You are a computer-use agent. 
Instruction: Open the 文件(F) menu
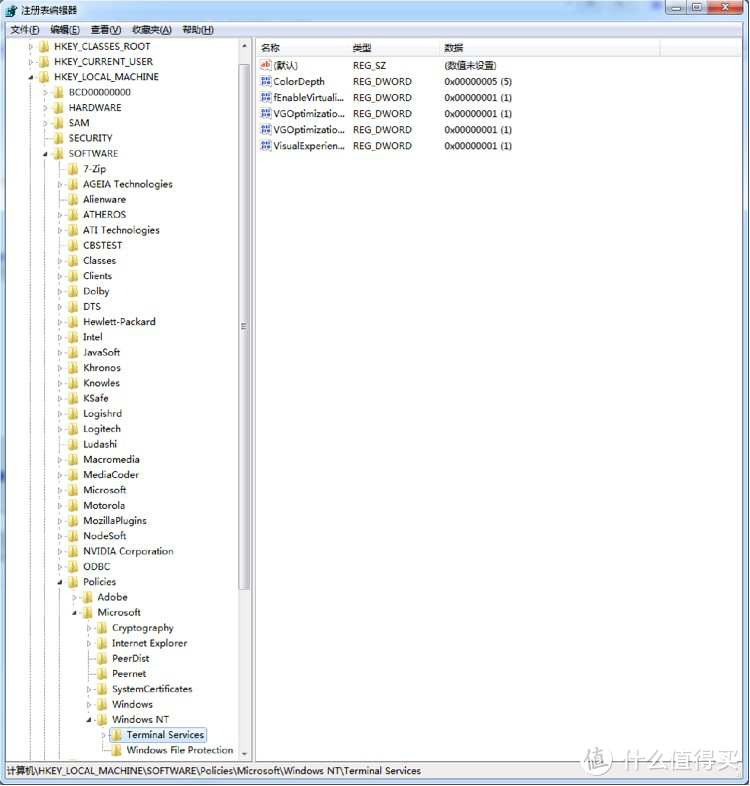tap(24, 30)
